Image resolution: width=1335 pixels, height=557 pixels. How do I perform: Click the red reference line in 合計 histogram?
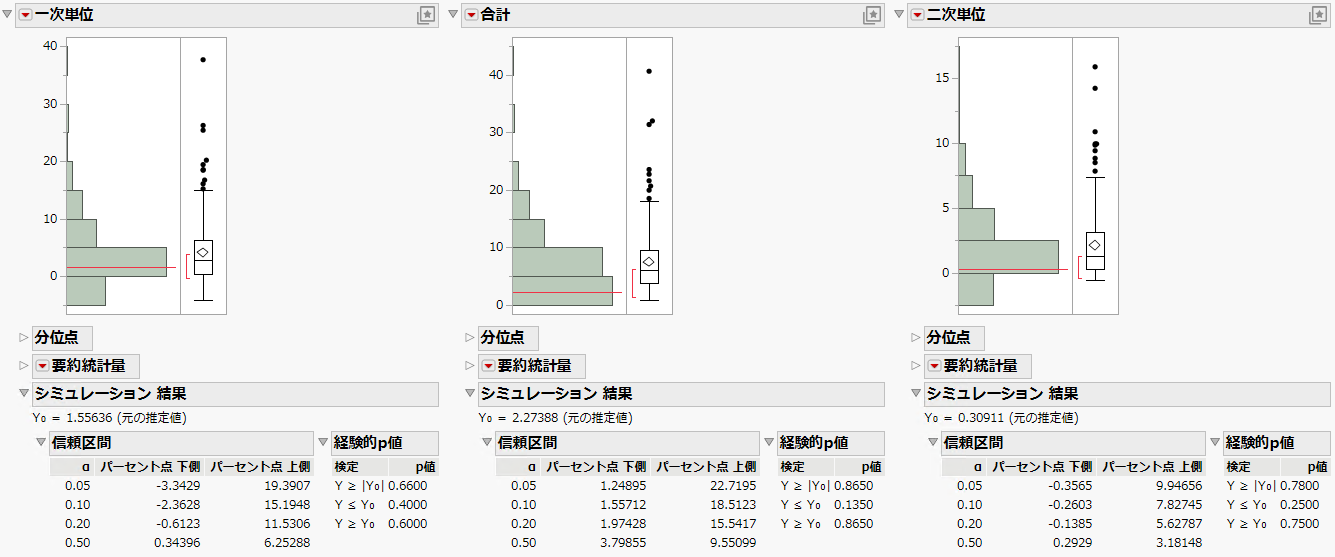567,292
